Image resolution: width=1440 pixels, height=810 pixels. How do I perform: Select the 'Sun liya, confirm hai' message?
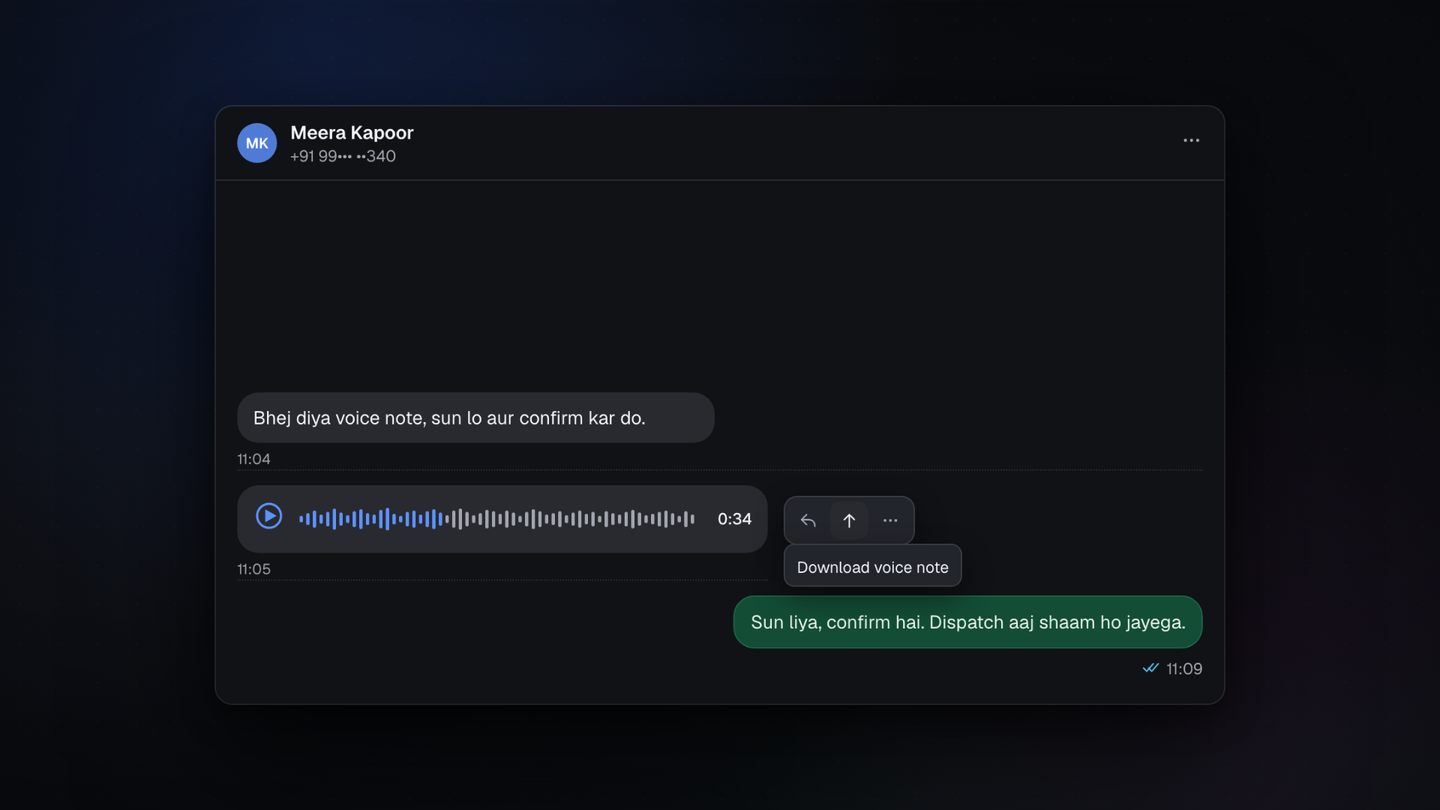click(x=968, y=622)
